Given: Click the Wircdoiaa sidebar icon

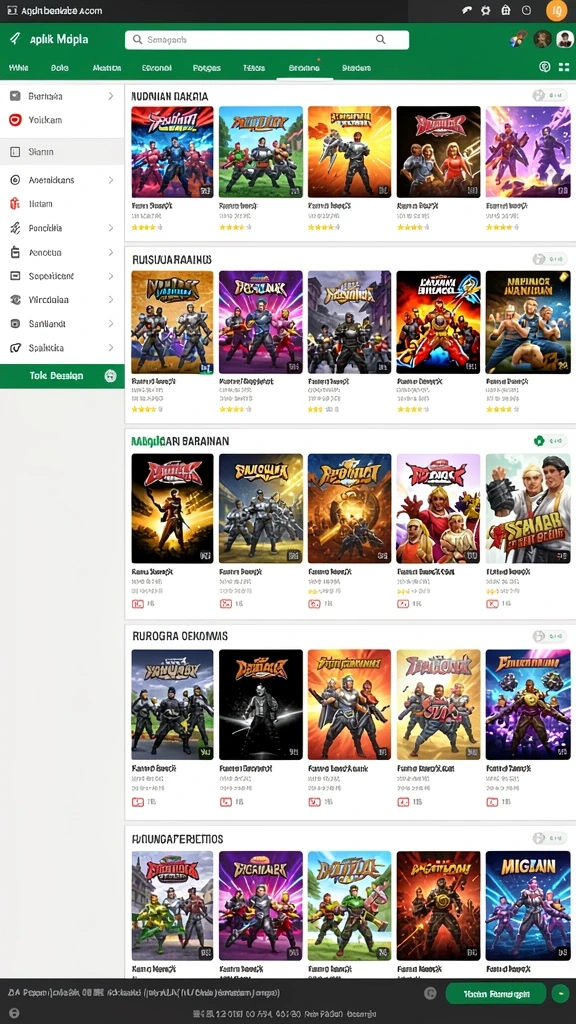Looking at the screenshot, I should click(x=16, y=300).
